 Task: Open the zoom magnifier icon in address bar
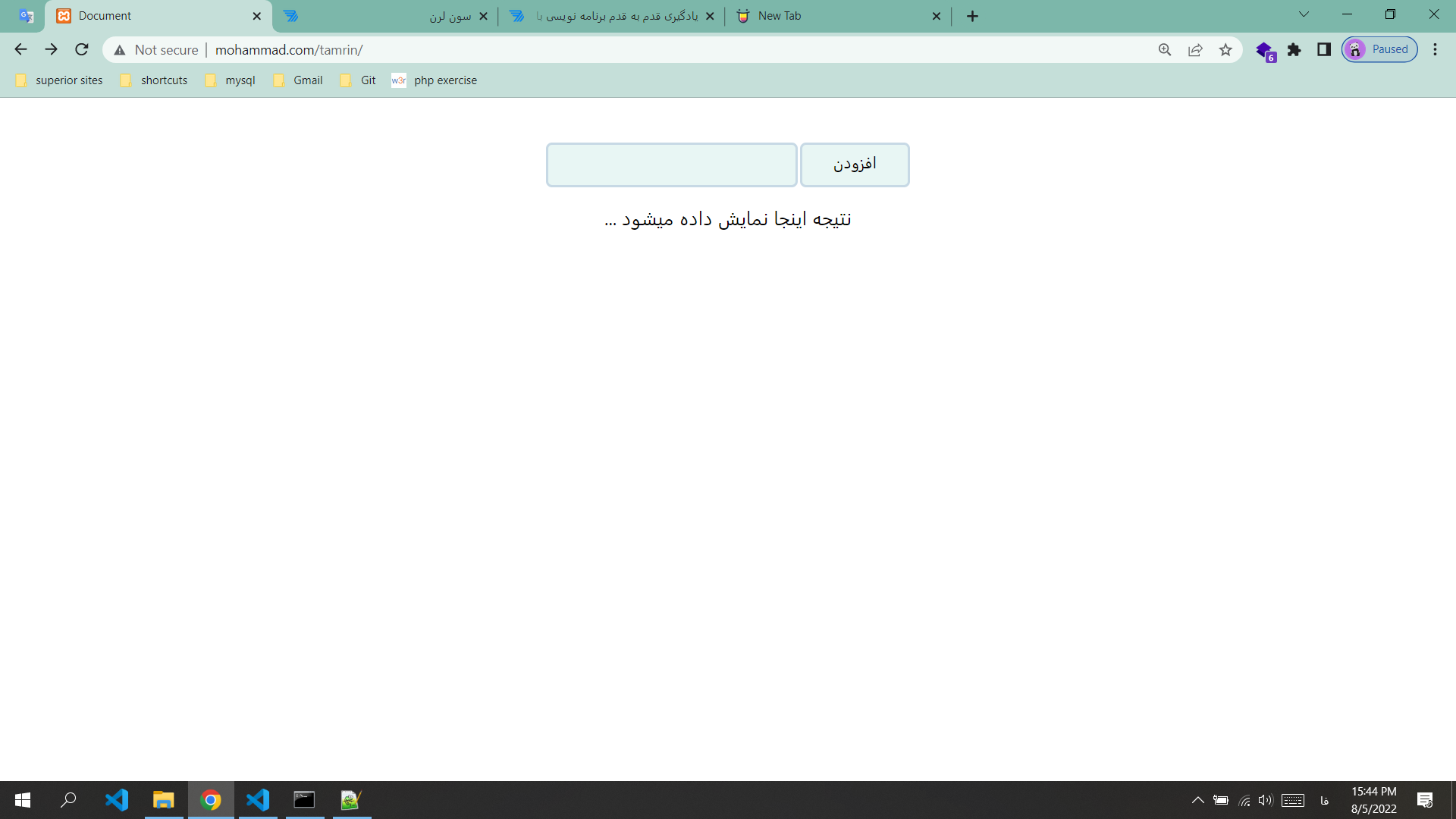1165,50
